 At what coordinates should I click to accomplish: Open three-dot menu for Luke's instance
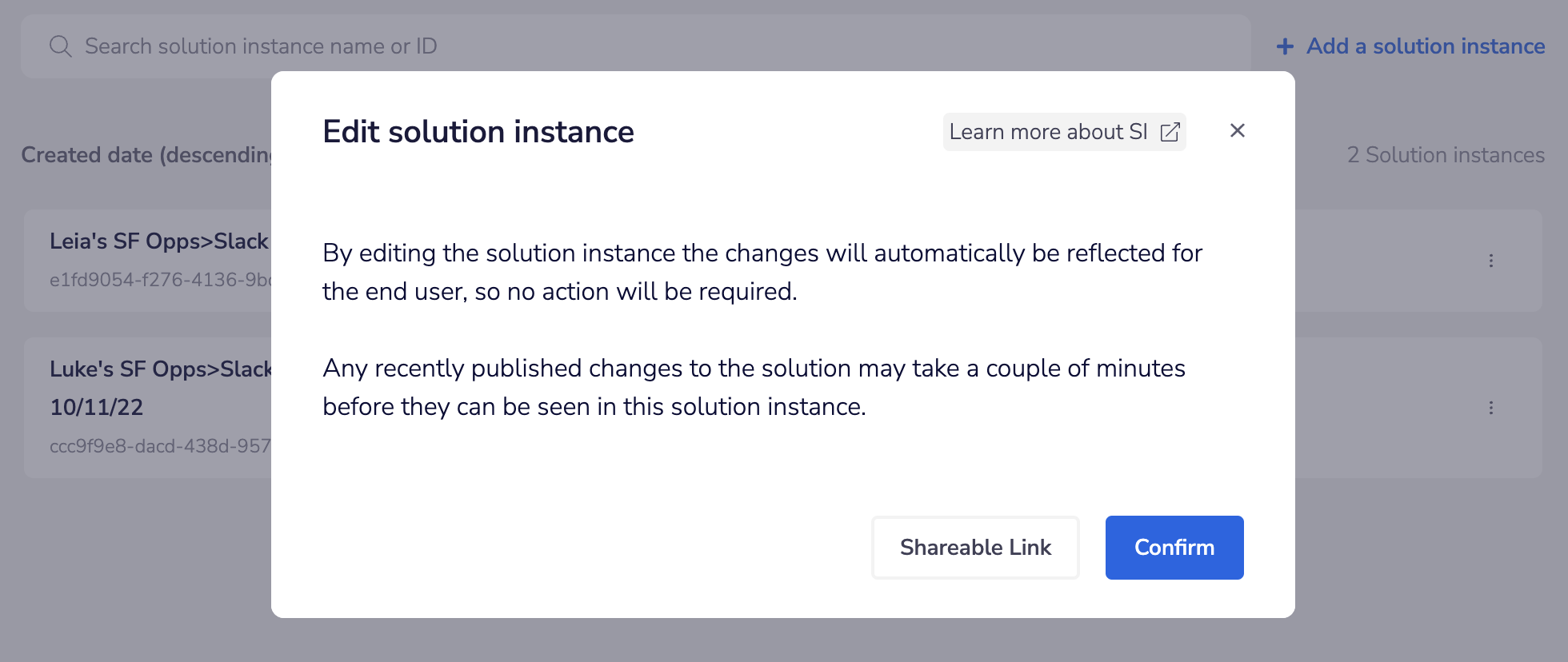tap(1490, 408)
